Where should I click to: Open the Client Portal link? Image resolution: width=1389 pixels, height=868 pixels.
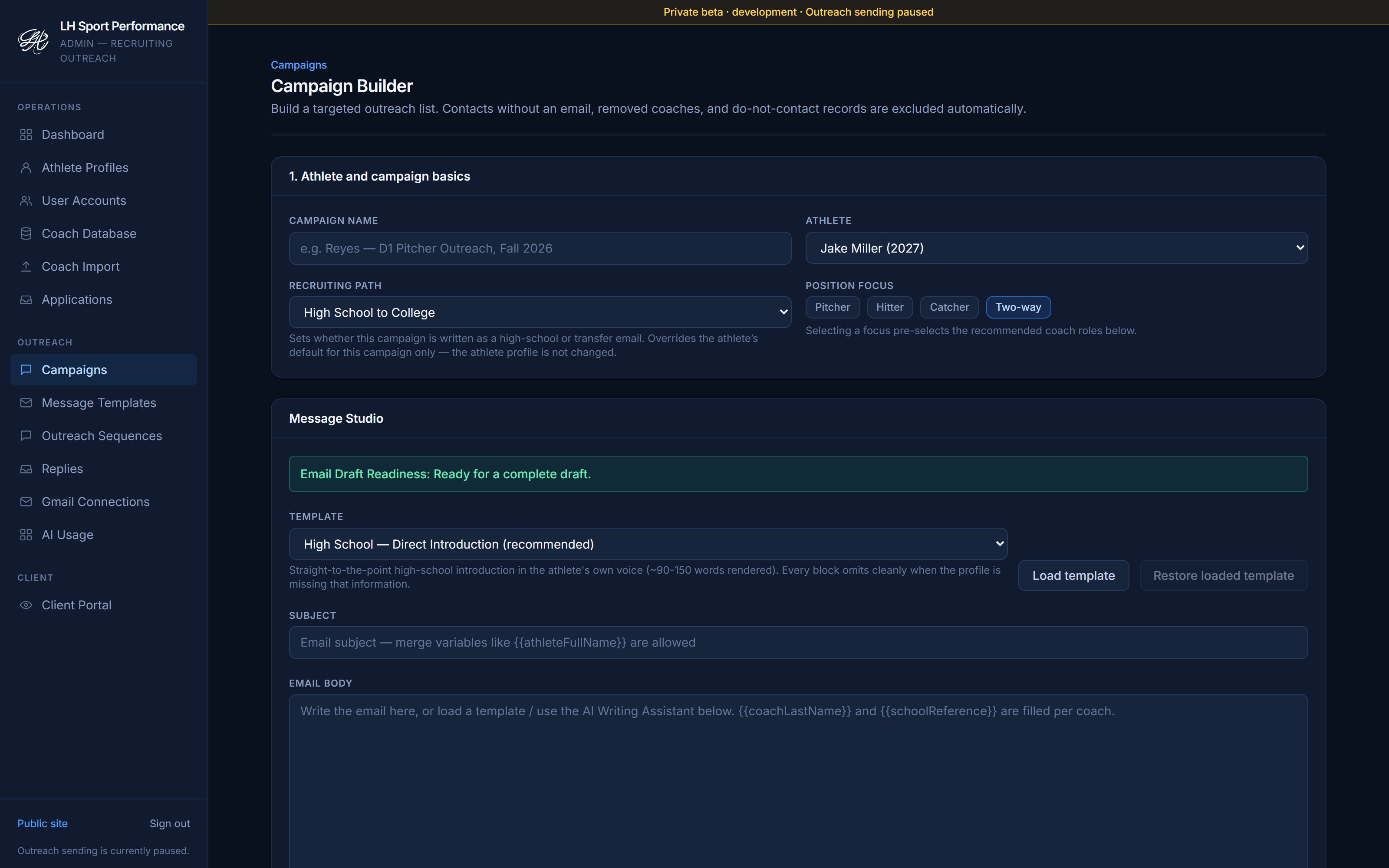(103, 605)
